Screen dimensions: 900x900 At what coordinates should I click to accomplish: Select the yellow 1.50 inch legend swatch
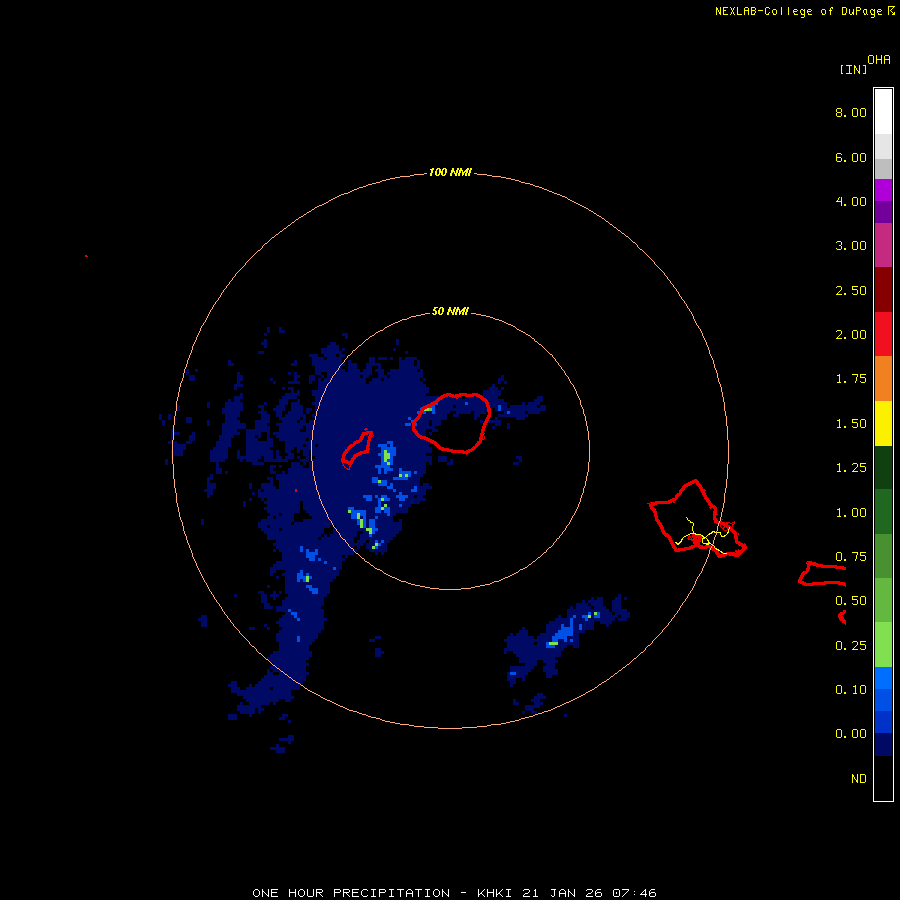(883, 424)
